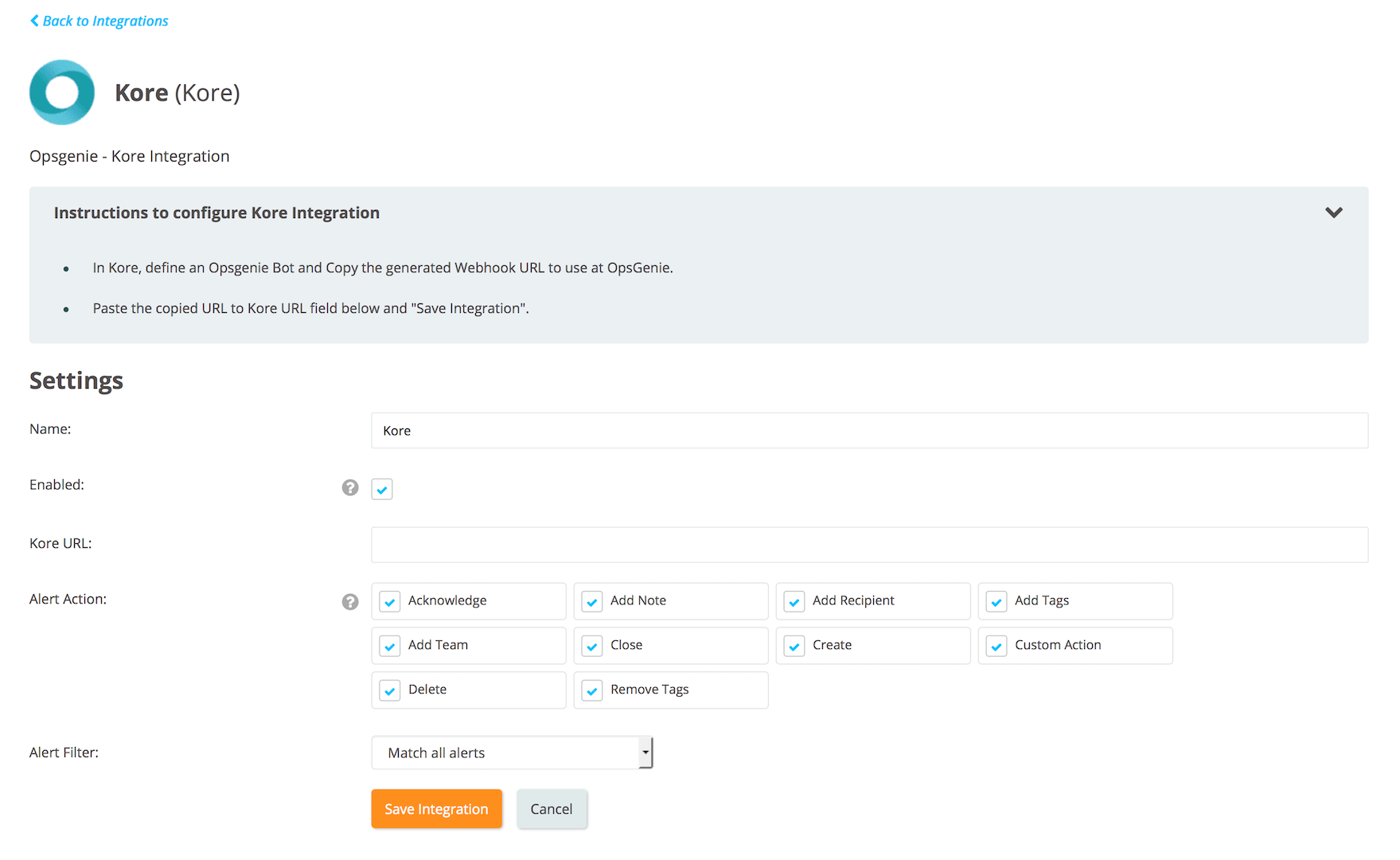Click the Name label
This screenshot has width=1400, height=860.
coord(50,428)
